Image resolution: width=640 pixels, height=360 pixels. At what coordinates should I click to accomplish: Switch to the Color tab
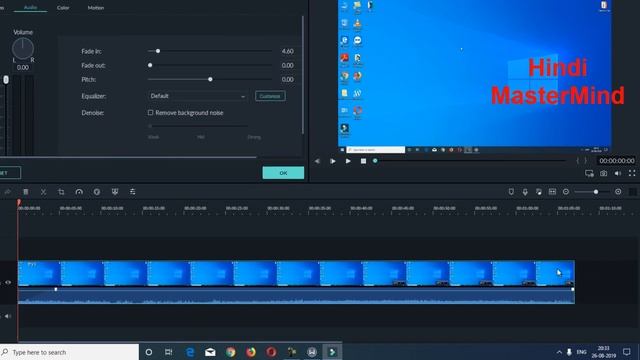pos(63,7)
